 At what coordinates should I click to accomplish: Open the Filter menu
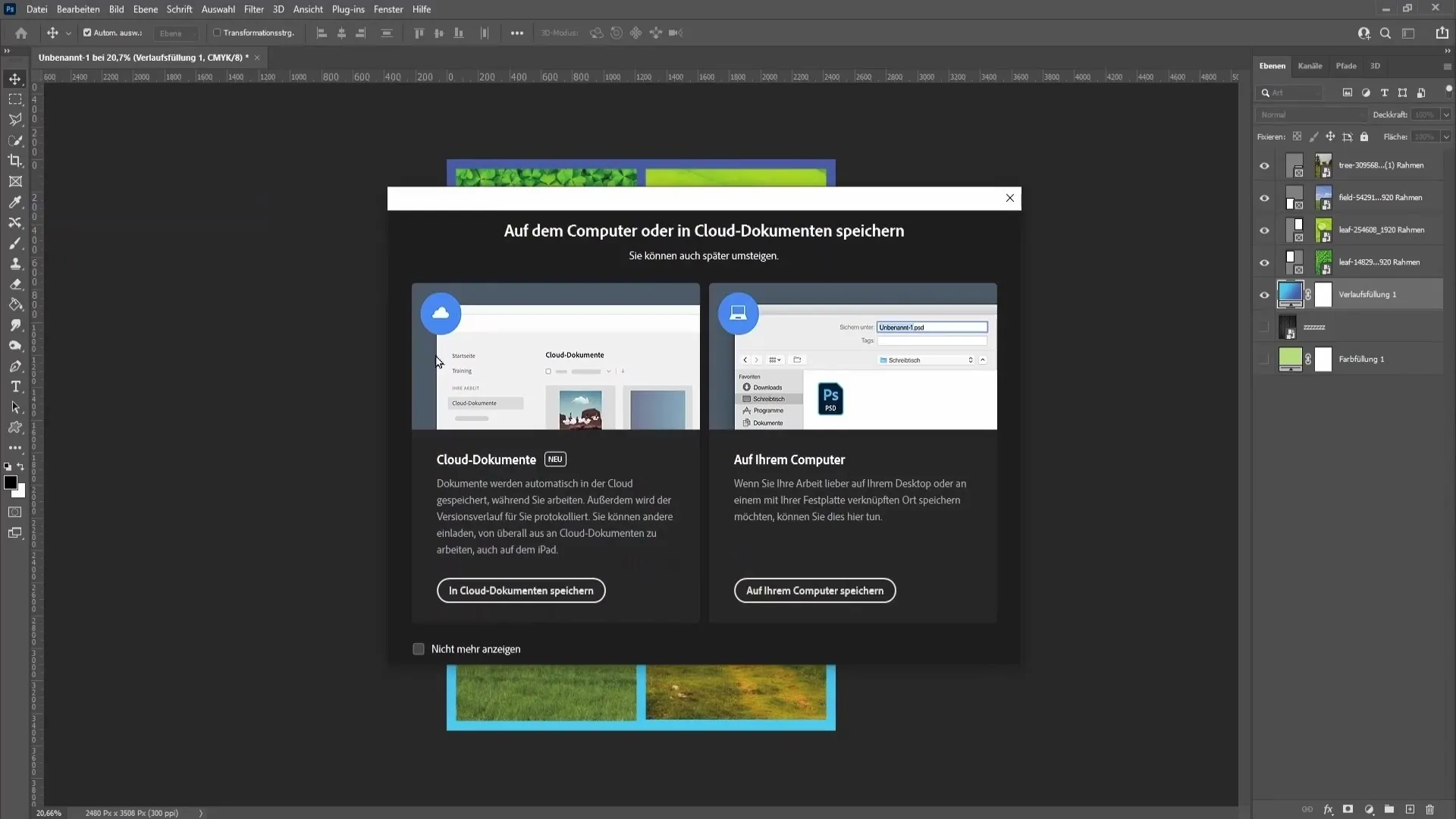click(x=254, y=9)
